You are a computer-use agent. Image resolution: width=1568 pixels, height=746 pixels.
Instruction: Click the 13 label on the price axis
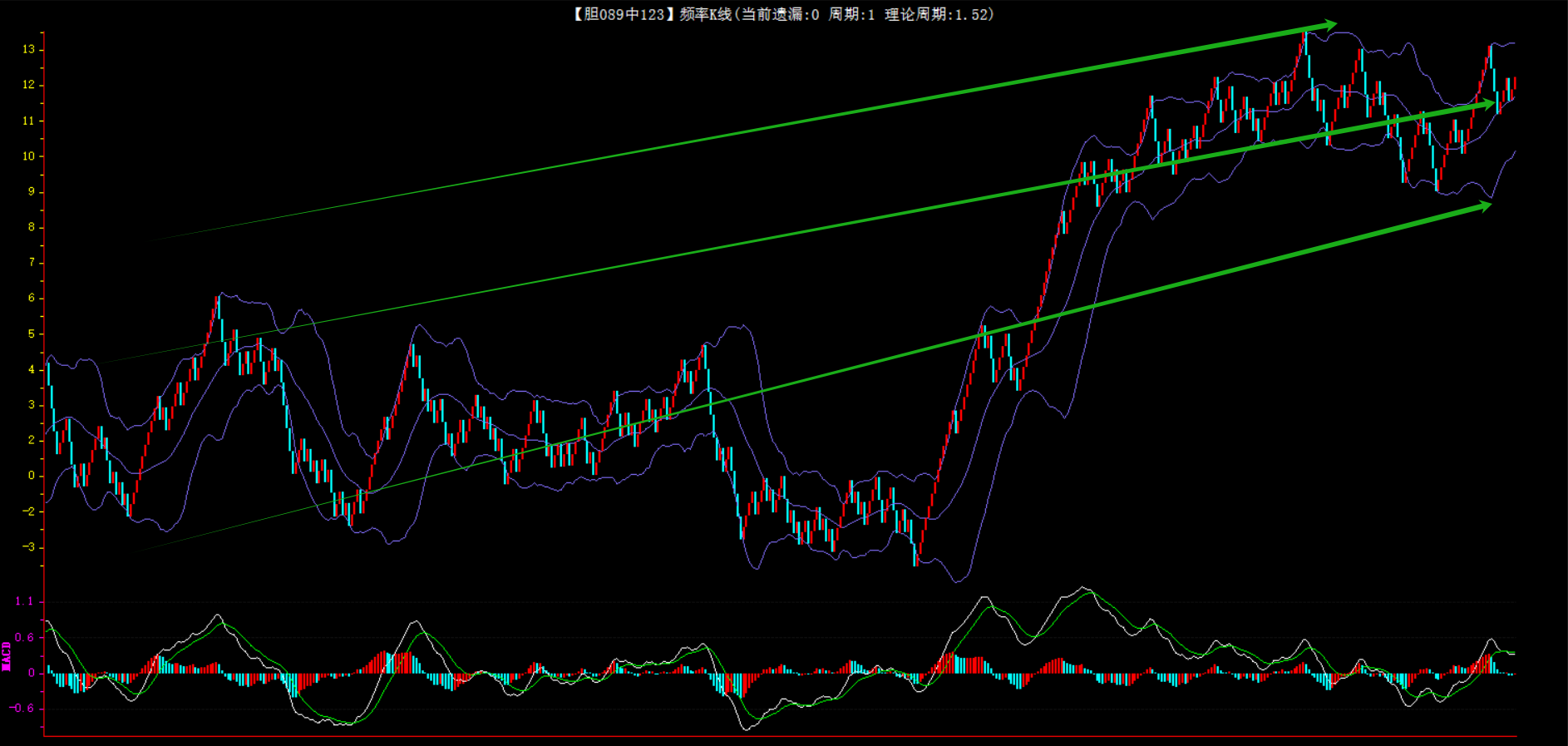[29, 49]
